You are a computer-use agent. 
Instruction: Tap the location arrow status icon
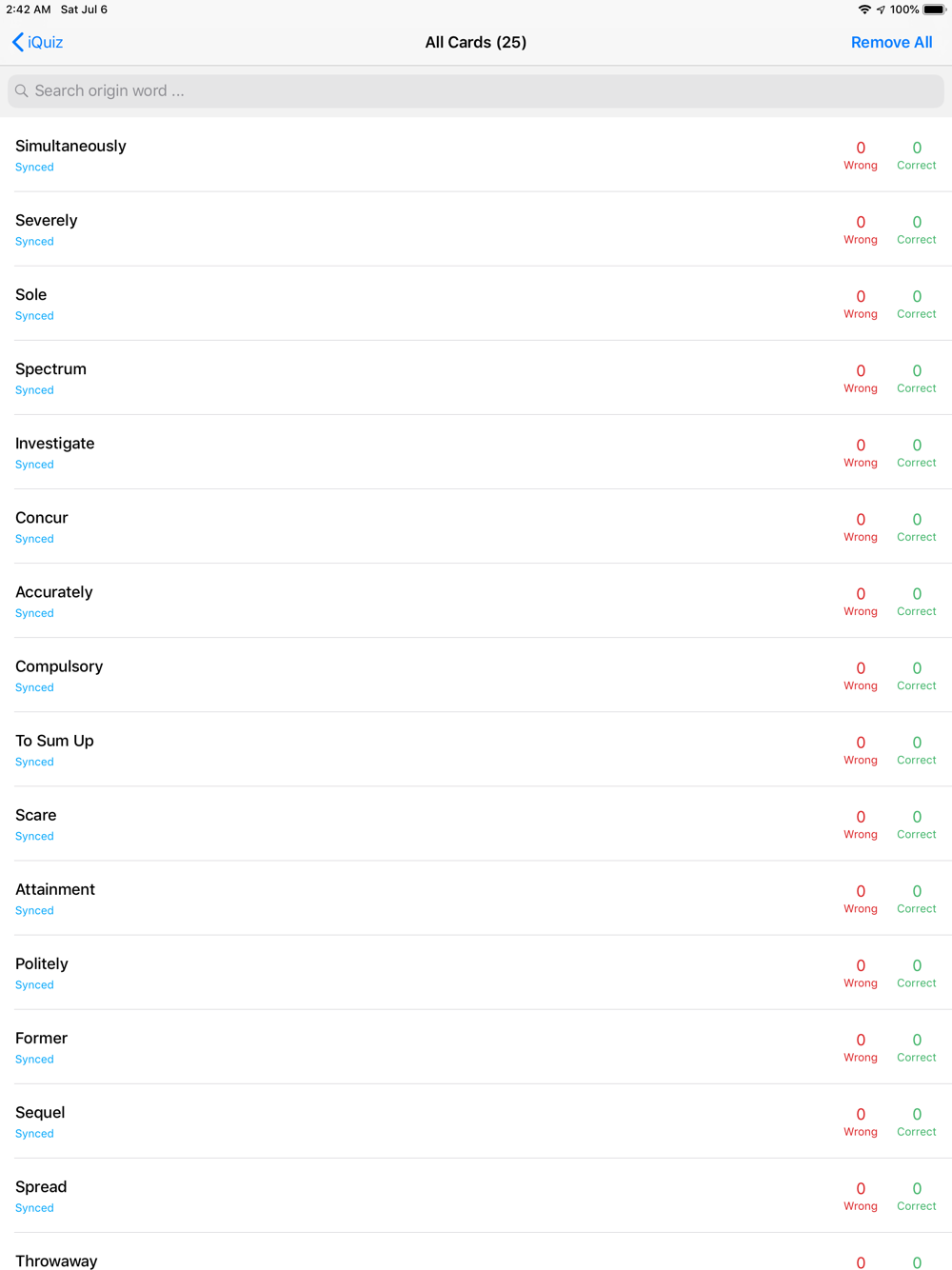(x=881, y=10)
